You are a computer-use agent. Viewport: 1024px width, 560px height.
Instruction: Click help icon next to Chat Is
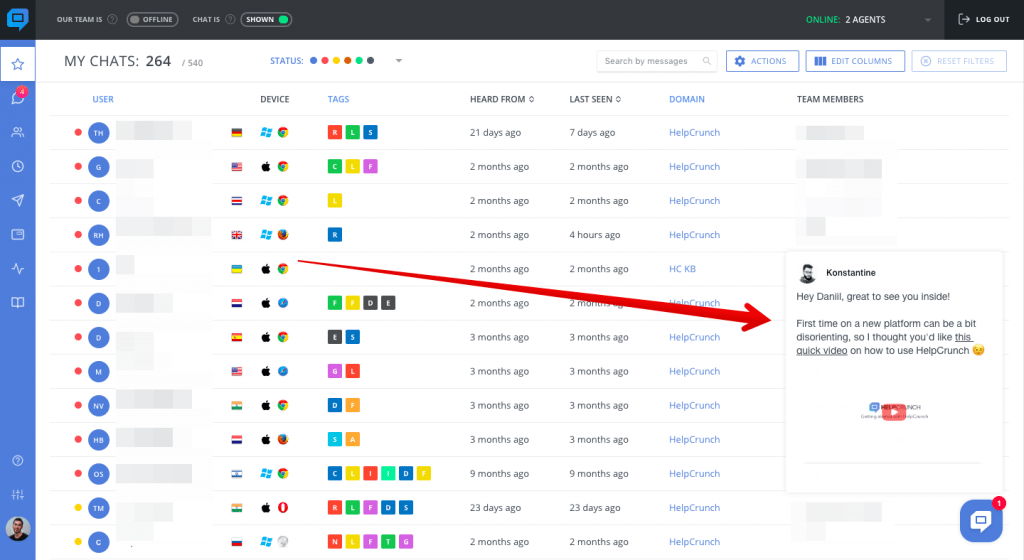pos(230,20)
